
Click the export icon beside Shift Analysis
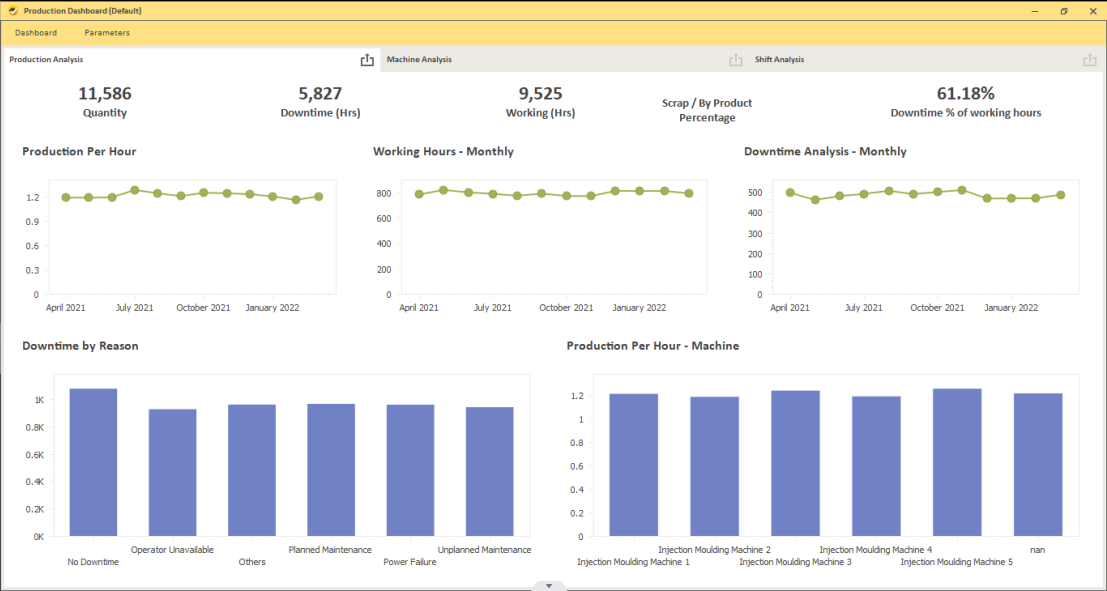(1090, 59)
